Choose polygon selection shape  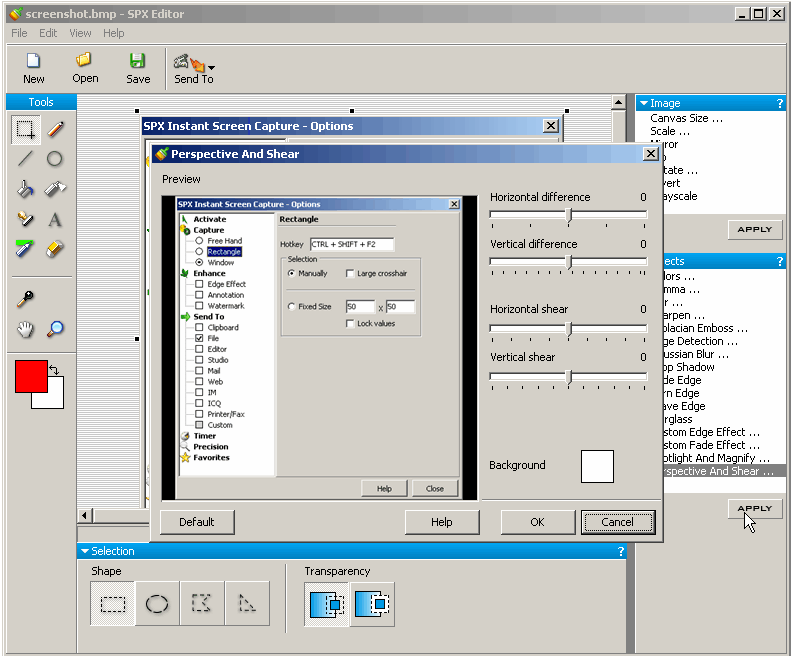coord(247,604)
